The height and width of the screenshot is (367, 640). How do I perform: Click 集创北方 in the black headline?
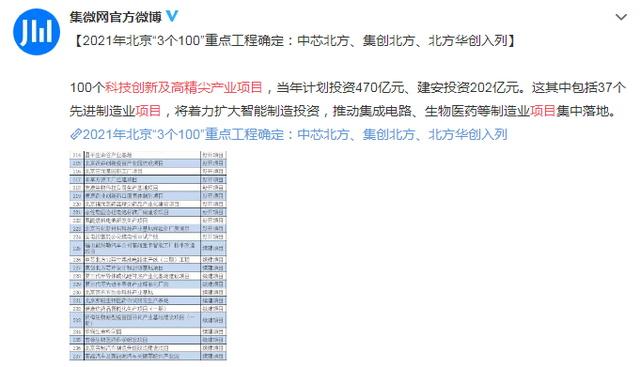click(x=389, y=40)
